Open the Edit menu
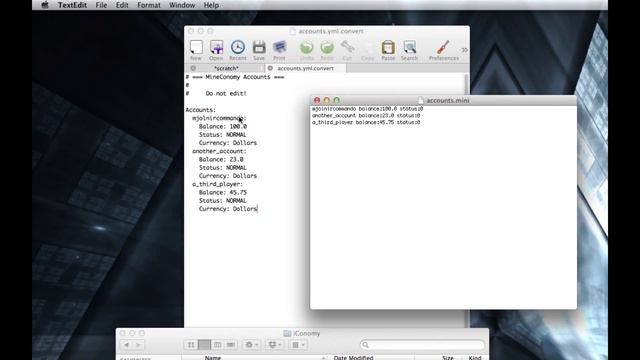640x360 pixels. 122,5
